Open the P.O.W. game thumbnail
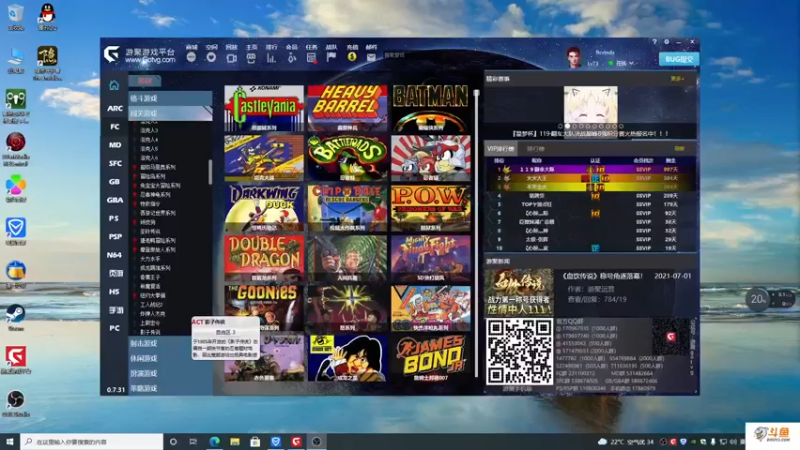The height and width of the screenshot is (450, 800). tap(431, 208)
